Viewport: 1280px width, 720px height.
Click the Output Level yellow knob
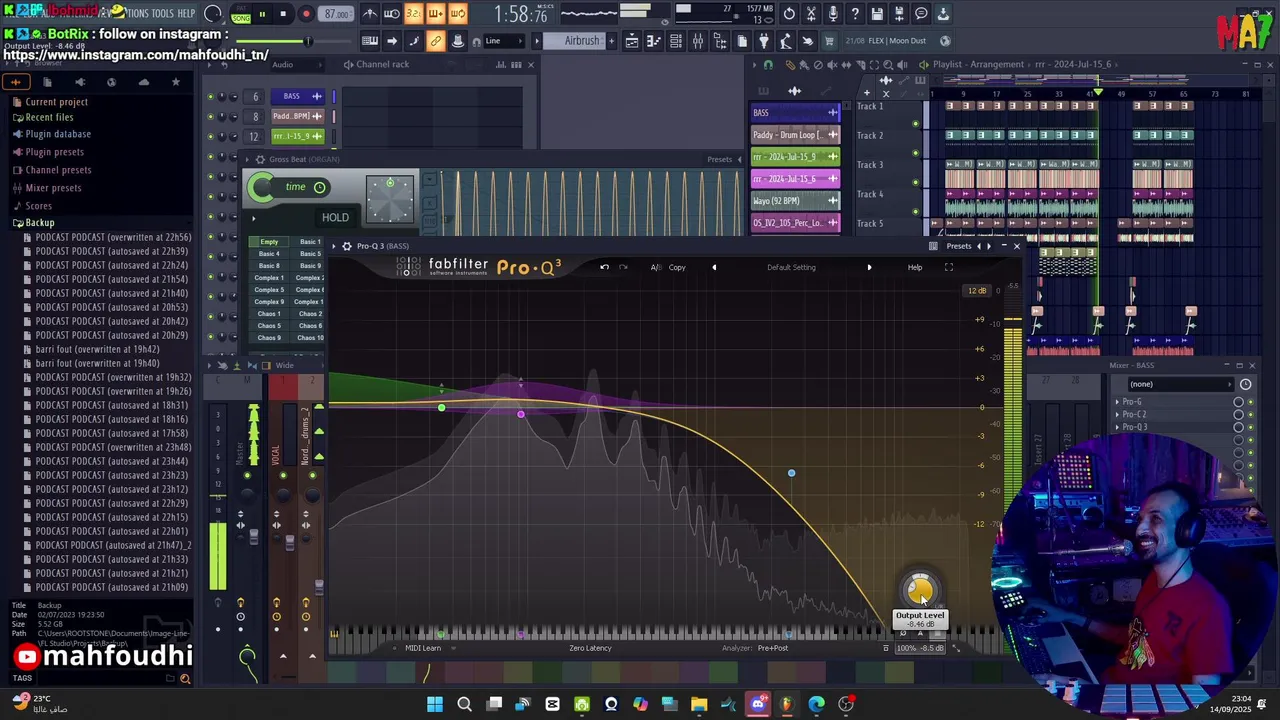pyautogui.click(x=919, y=591)
